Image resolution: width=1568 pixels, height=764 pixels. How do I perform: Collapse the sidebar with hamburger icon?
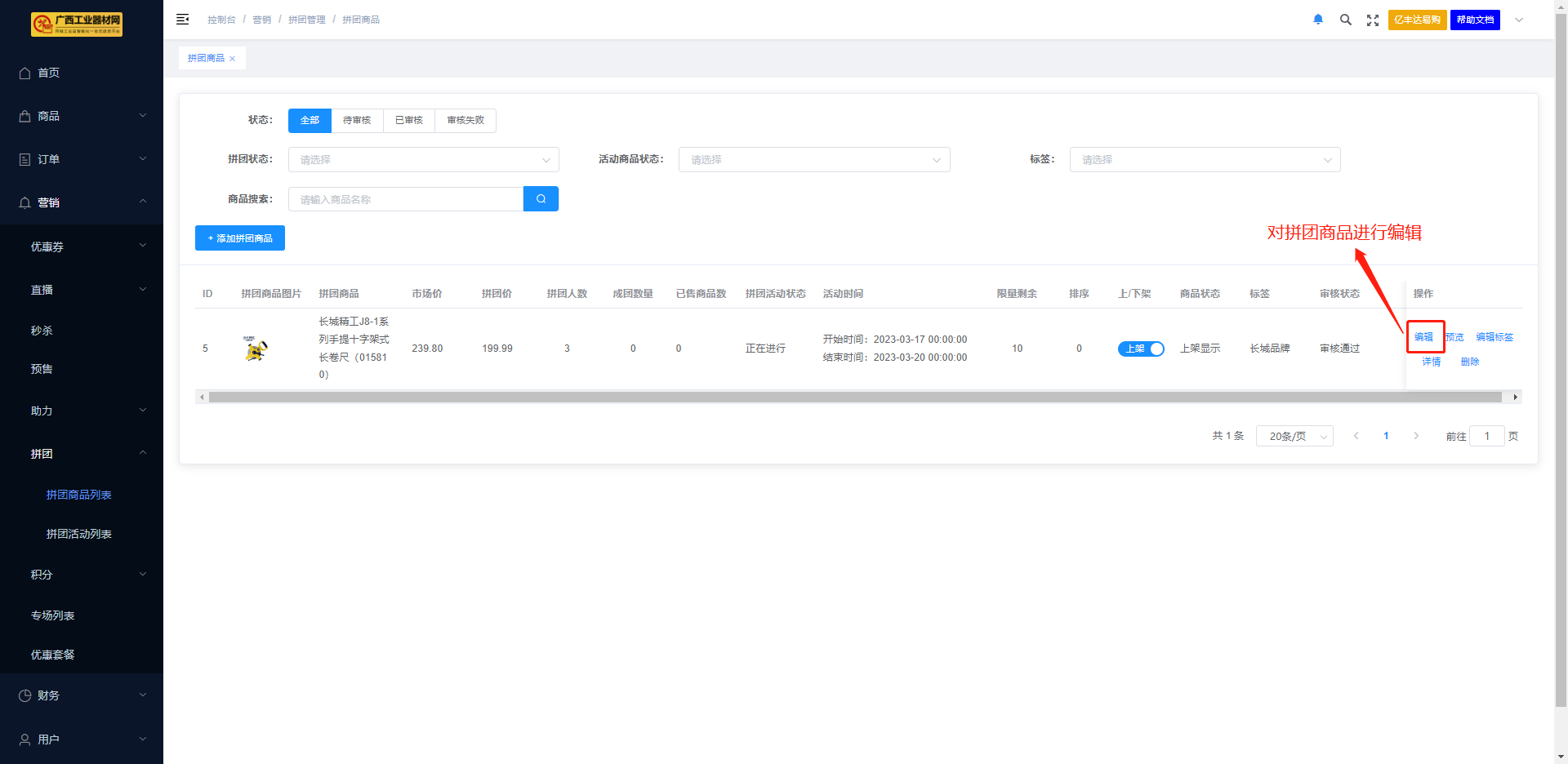pos(183,20)
